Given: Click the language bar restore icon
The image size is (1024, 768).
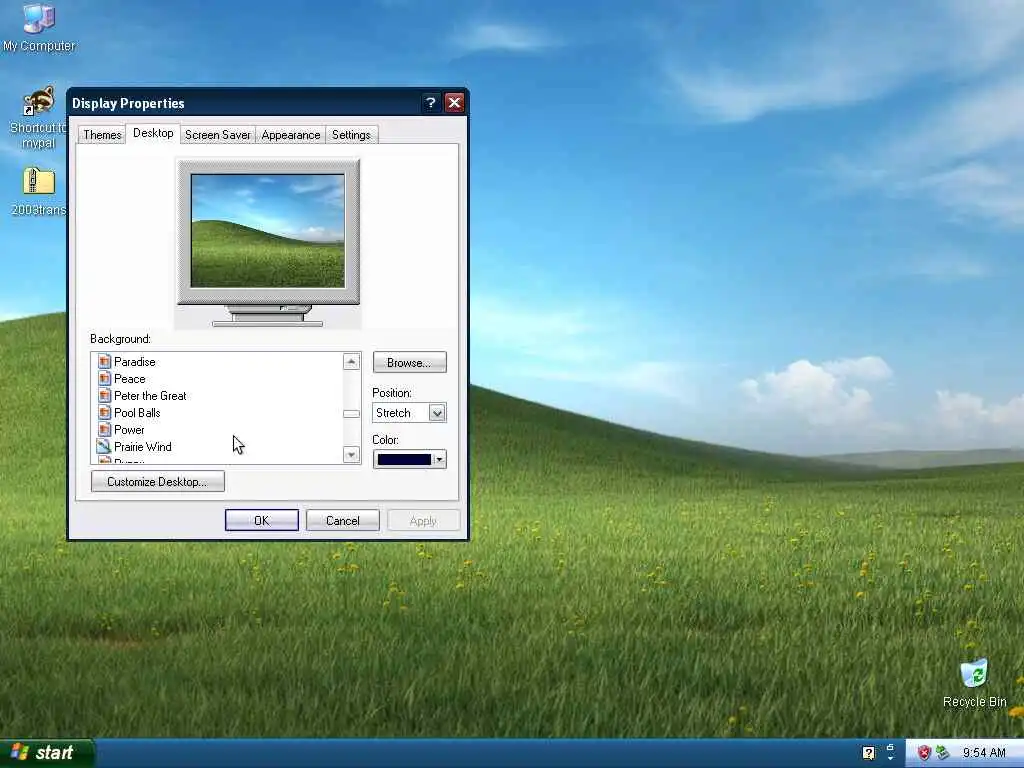Looking at the screenshot, I should click(x=890, y=747).
